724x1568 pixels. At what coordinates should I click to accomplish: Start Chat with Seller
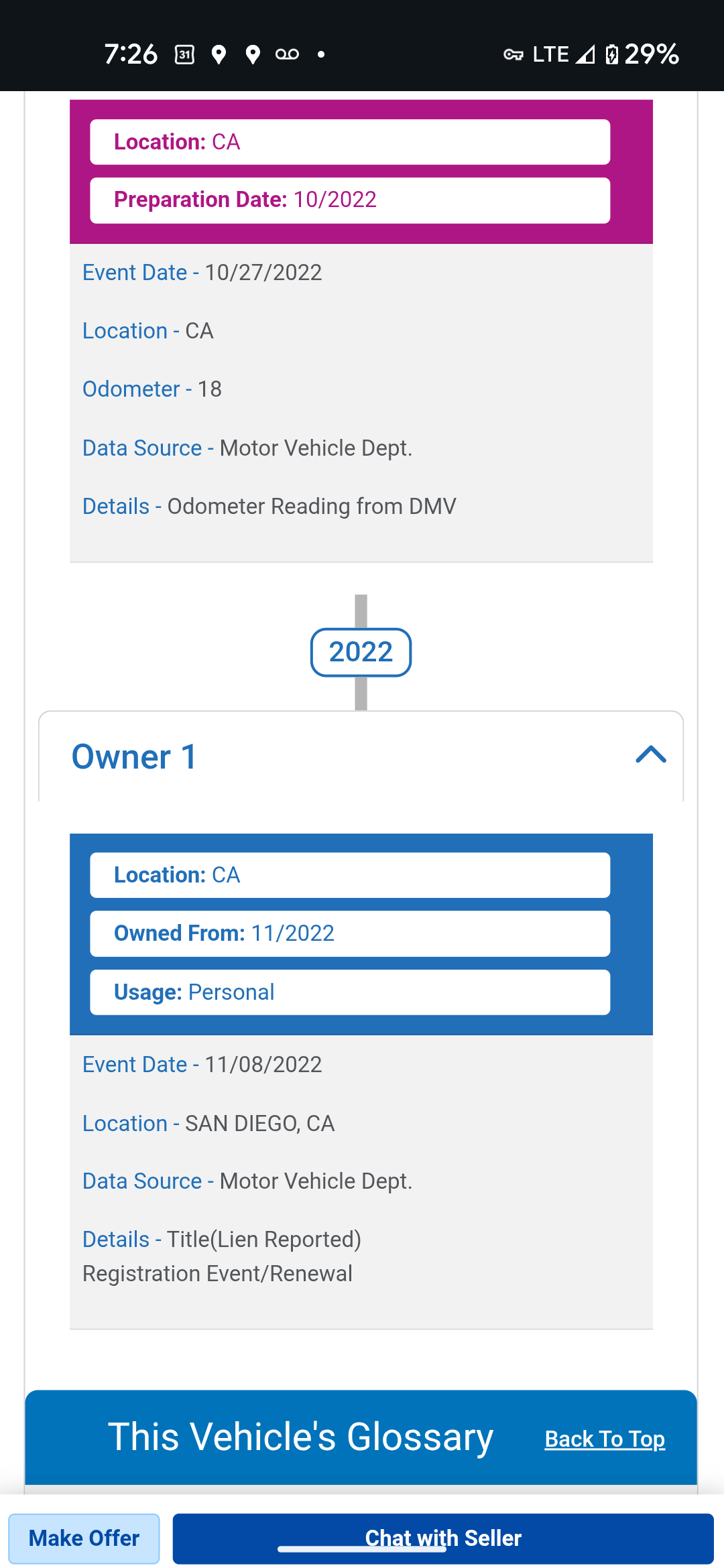click(443, 1539)
